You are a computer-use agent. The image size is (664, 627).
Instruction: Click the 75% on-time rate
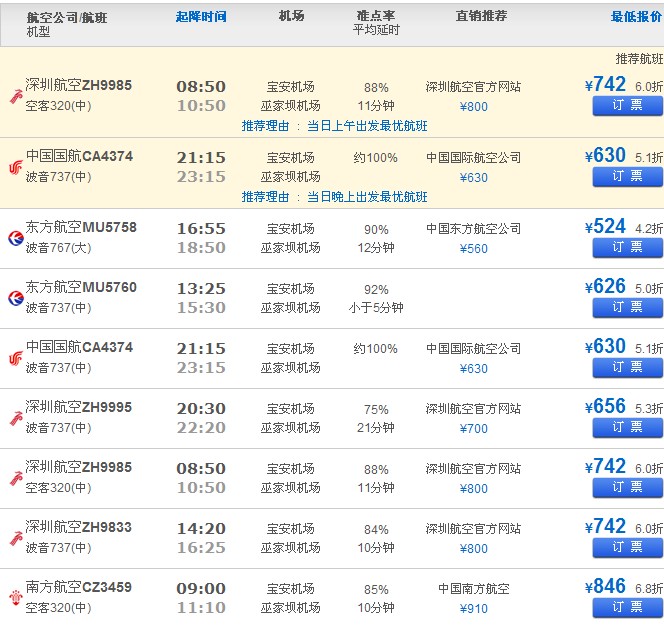pos(376,409)
